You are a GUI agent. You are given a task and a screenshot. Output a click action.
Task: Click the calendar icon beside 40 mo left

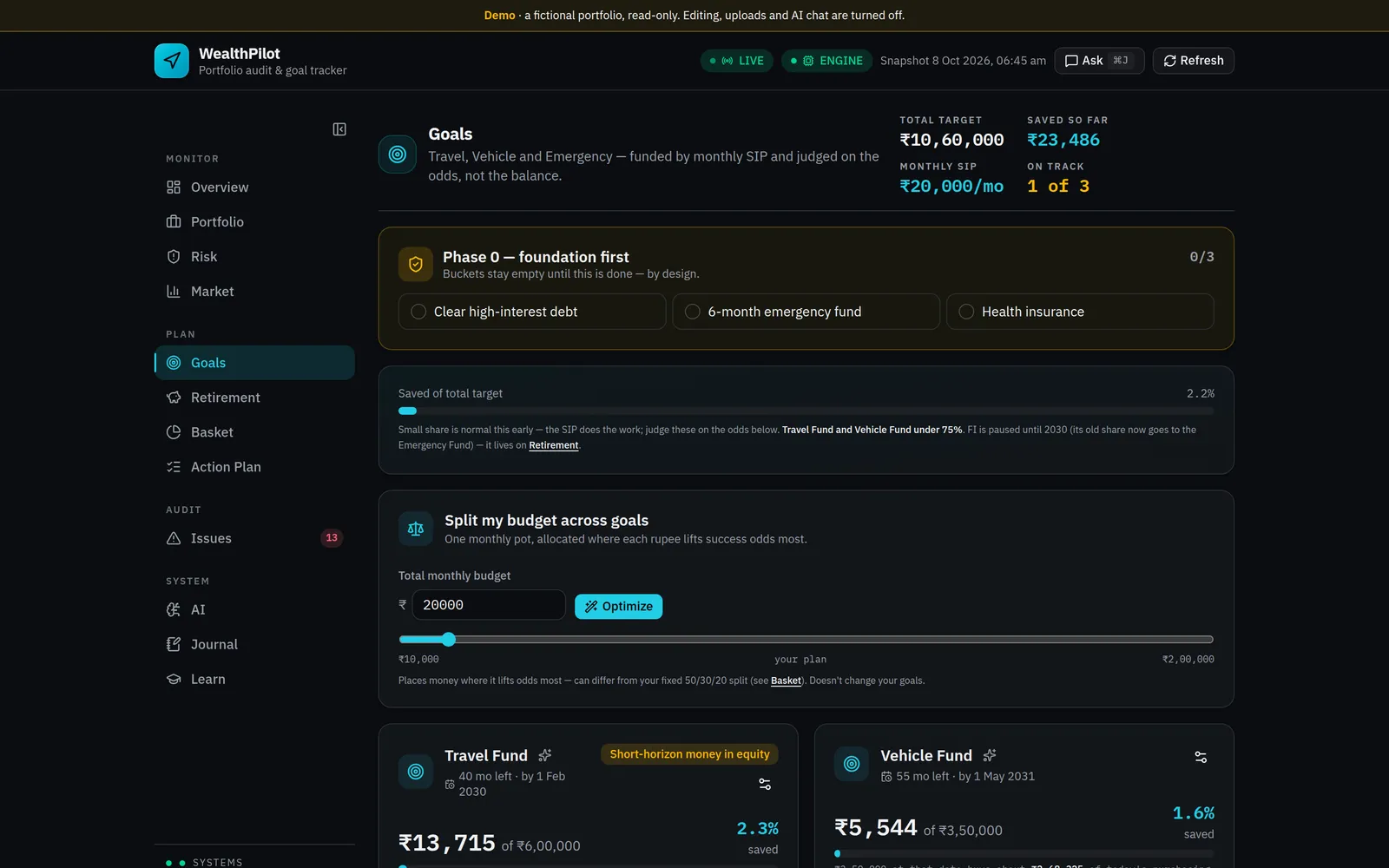[x=450, y=785]
